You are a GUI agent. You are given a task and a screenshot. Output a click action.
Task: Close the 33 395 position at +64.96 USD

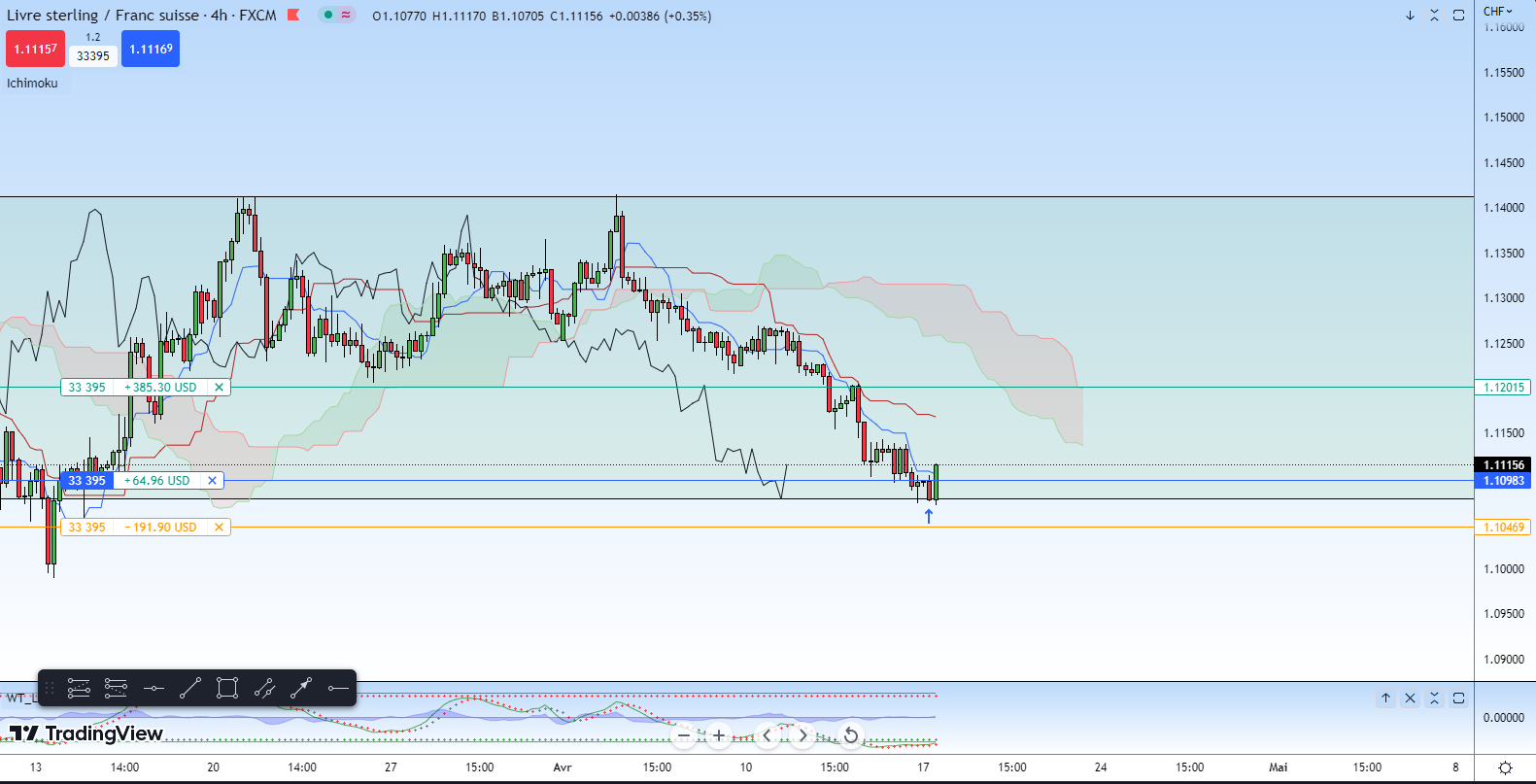(x=212, y=481)
